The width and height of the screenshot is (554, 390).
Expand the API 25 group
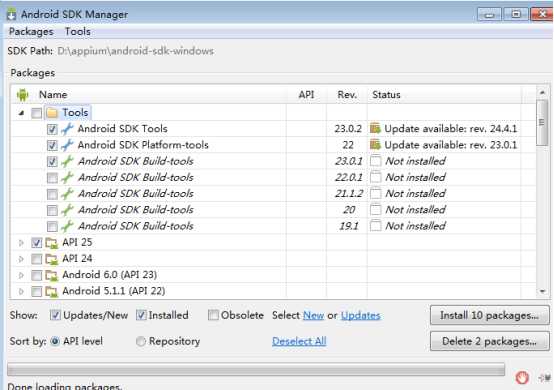pos(21,243)
